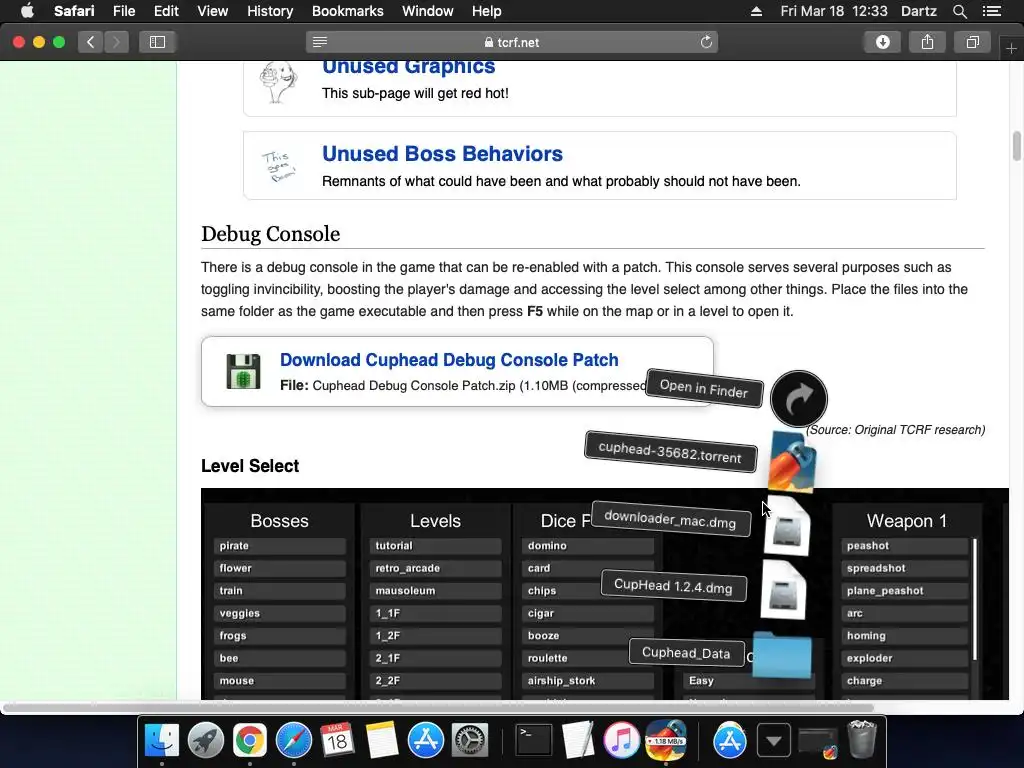Open the Downloads stack arrow in Dock
1024x768 pixels.
point(774,741)
